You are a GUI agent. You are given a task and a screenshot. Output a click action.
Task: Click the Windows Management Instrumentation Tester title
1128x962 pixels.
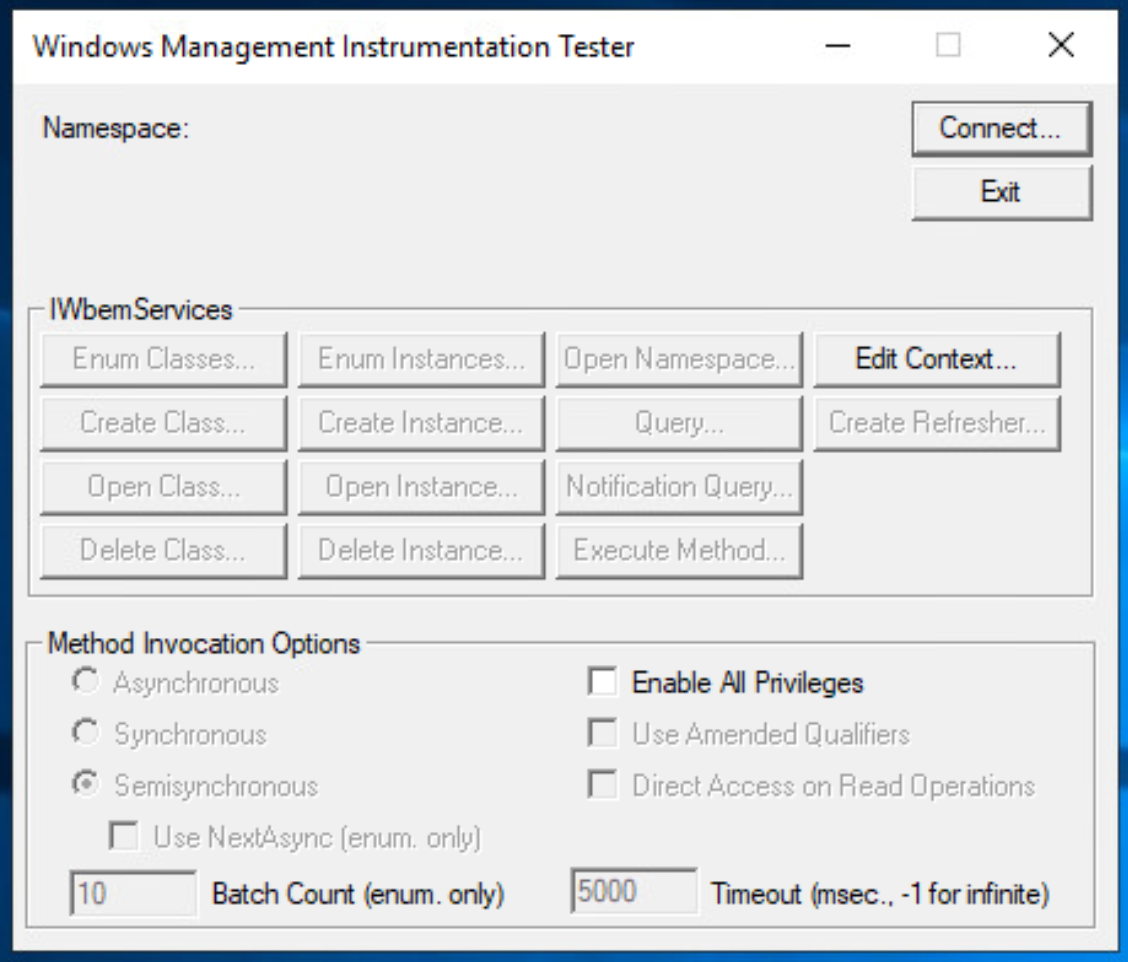pos(333,47)
